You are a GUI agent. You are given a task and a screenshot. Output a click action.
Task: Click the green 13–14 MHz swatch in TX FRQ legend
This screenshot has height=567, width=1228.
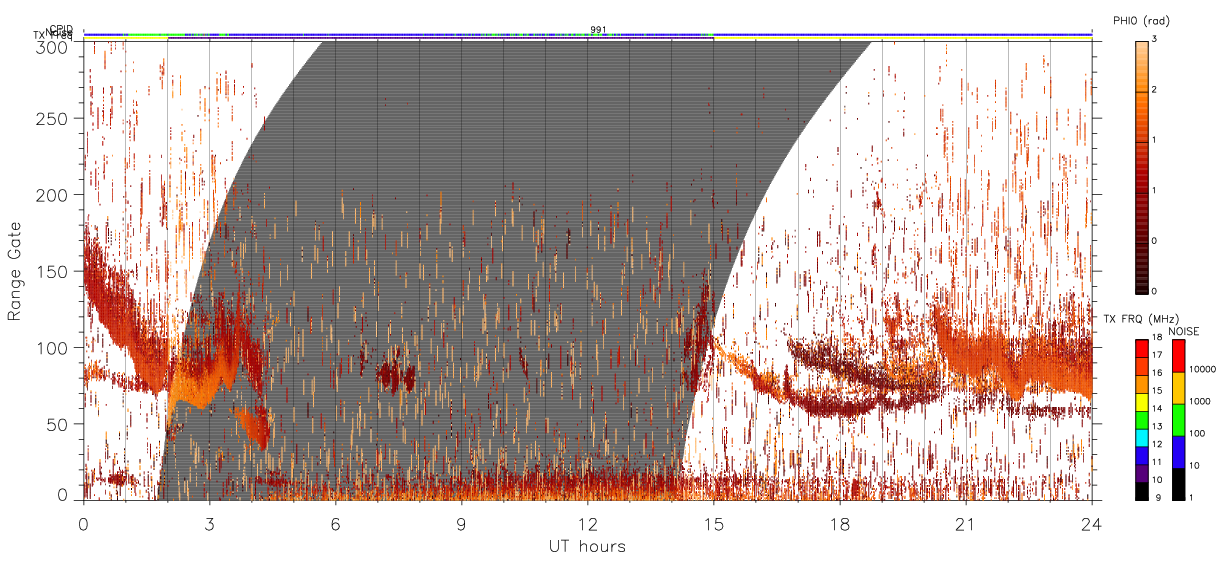1142,420
